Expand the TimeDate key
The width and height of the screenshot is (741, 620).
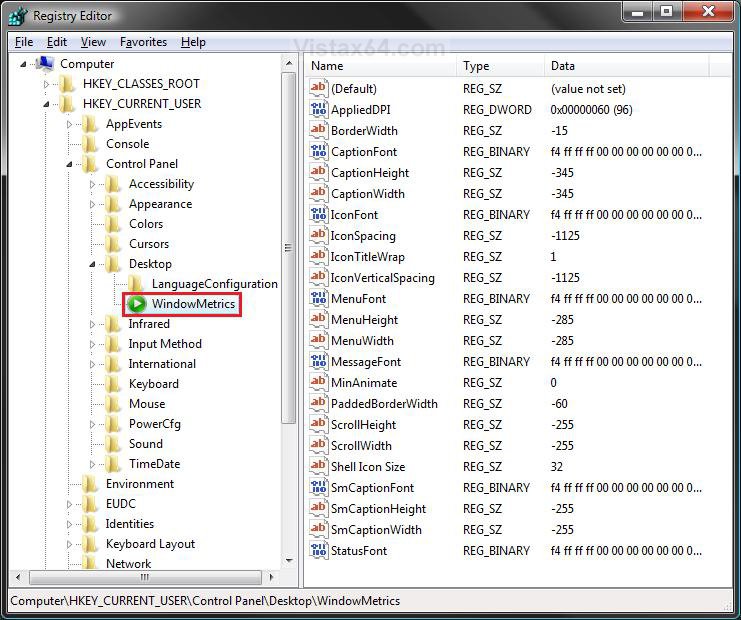click(92, 465)
